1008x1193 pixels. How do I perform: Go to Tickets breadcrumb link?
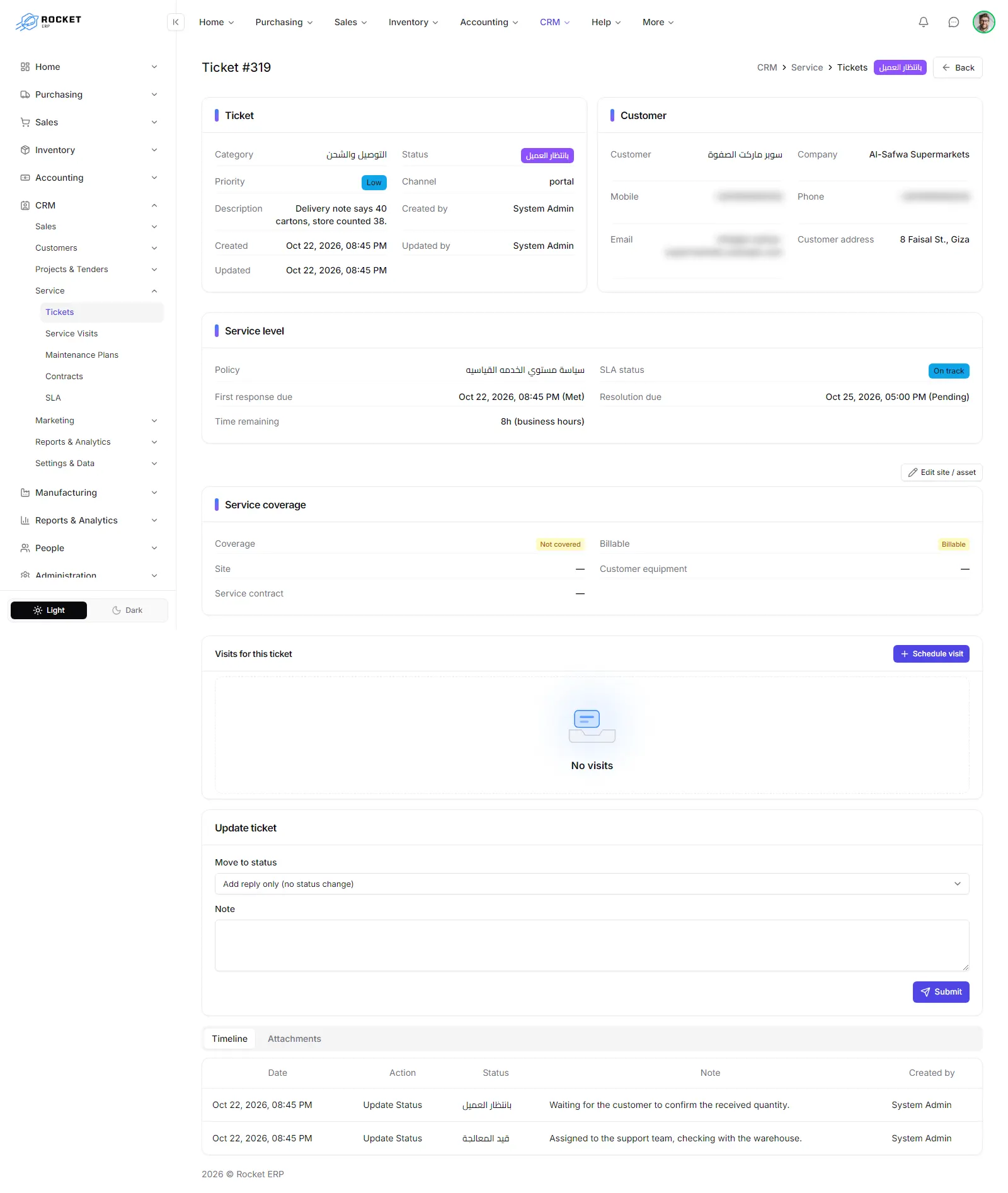(852, 67)
